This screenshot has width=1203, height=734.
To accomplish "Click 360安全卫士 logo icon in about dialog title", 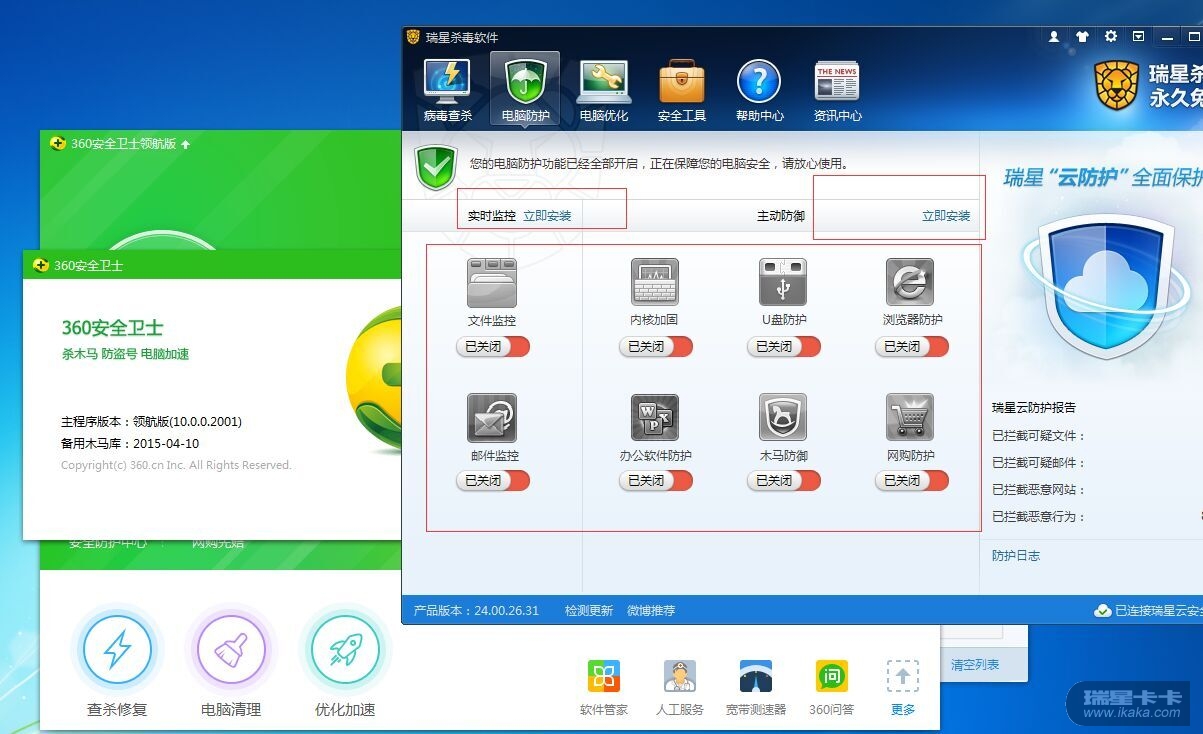I will (41, 265).
